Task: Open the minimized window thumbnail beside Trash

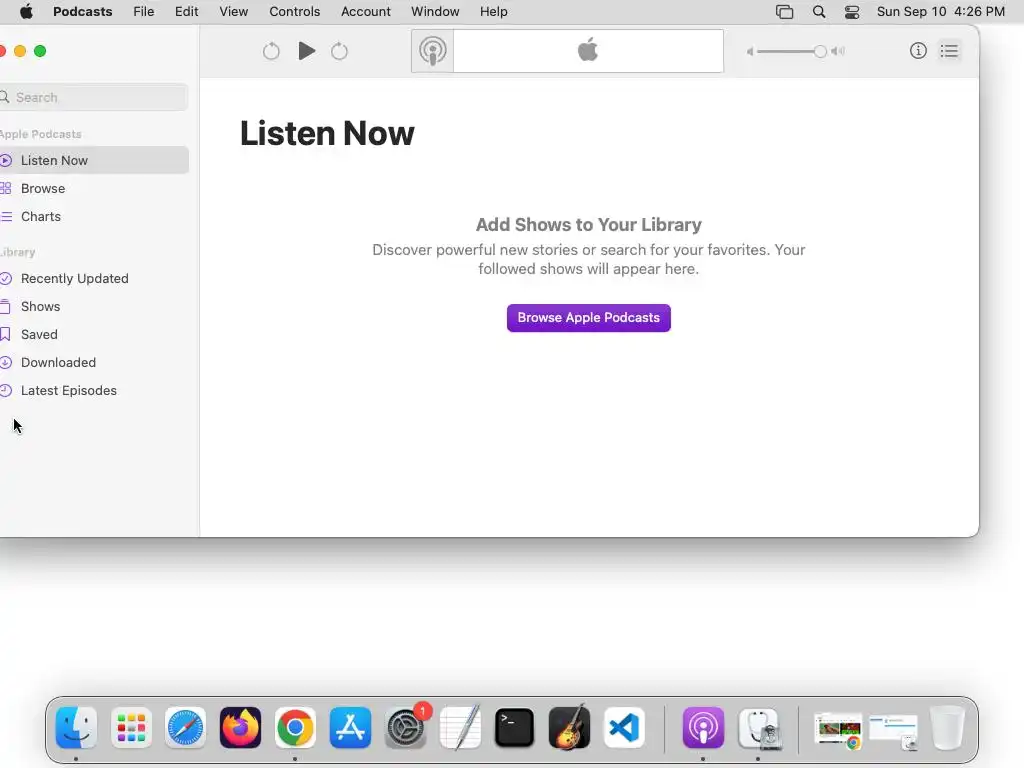Action: point(893,731)
